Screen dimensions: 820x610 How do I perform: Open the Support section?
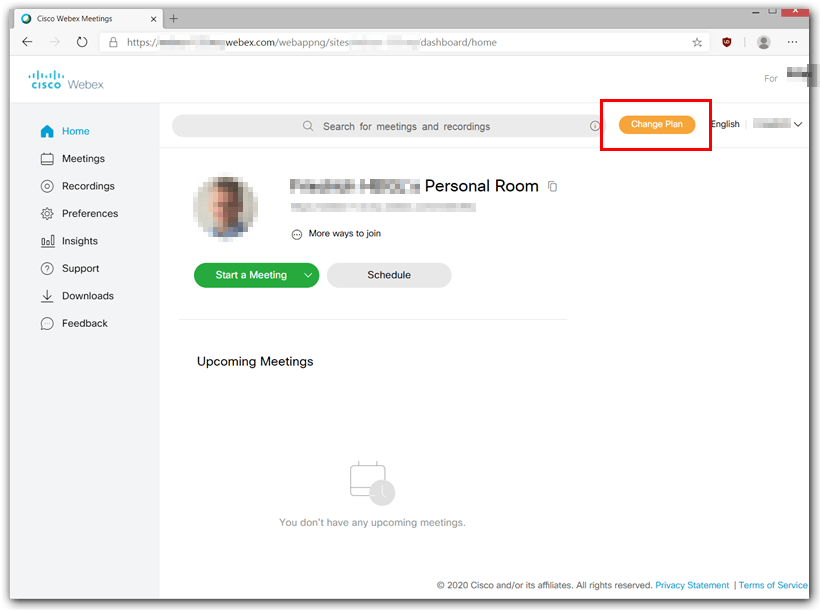click(80, 268)
